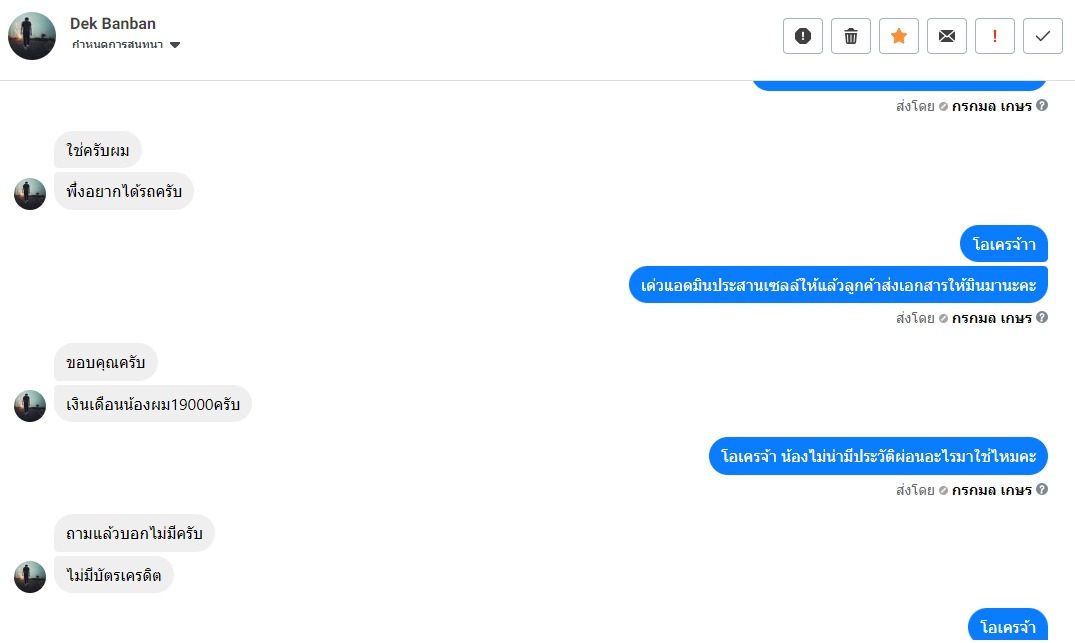Mark conversation done with the checkmark button
The image size is (1075, 643).
coord(1043,36)
